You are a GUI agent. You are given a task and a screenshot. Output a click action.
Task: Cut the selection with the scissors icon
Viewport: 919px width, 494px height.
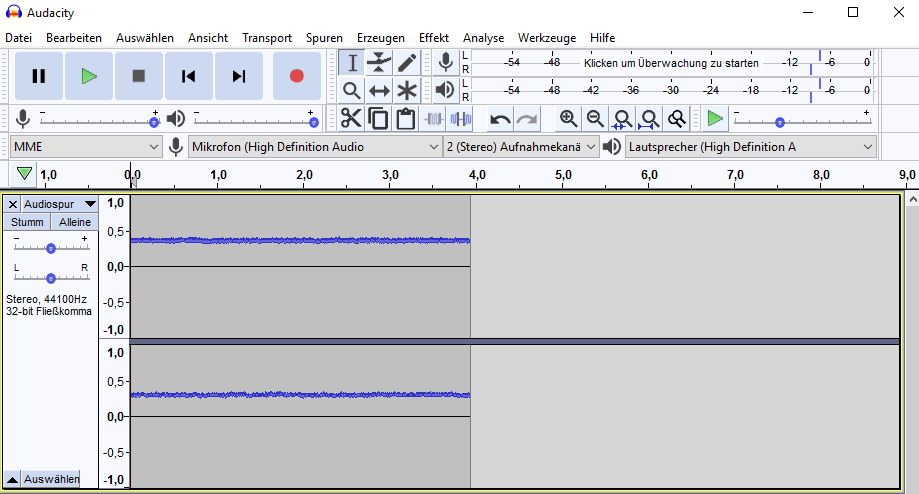point(350,119)
